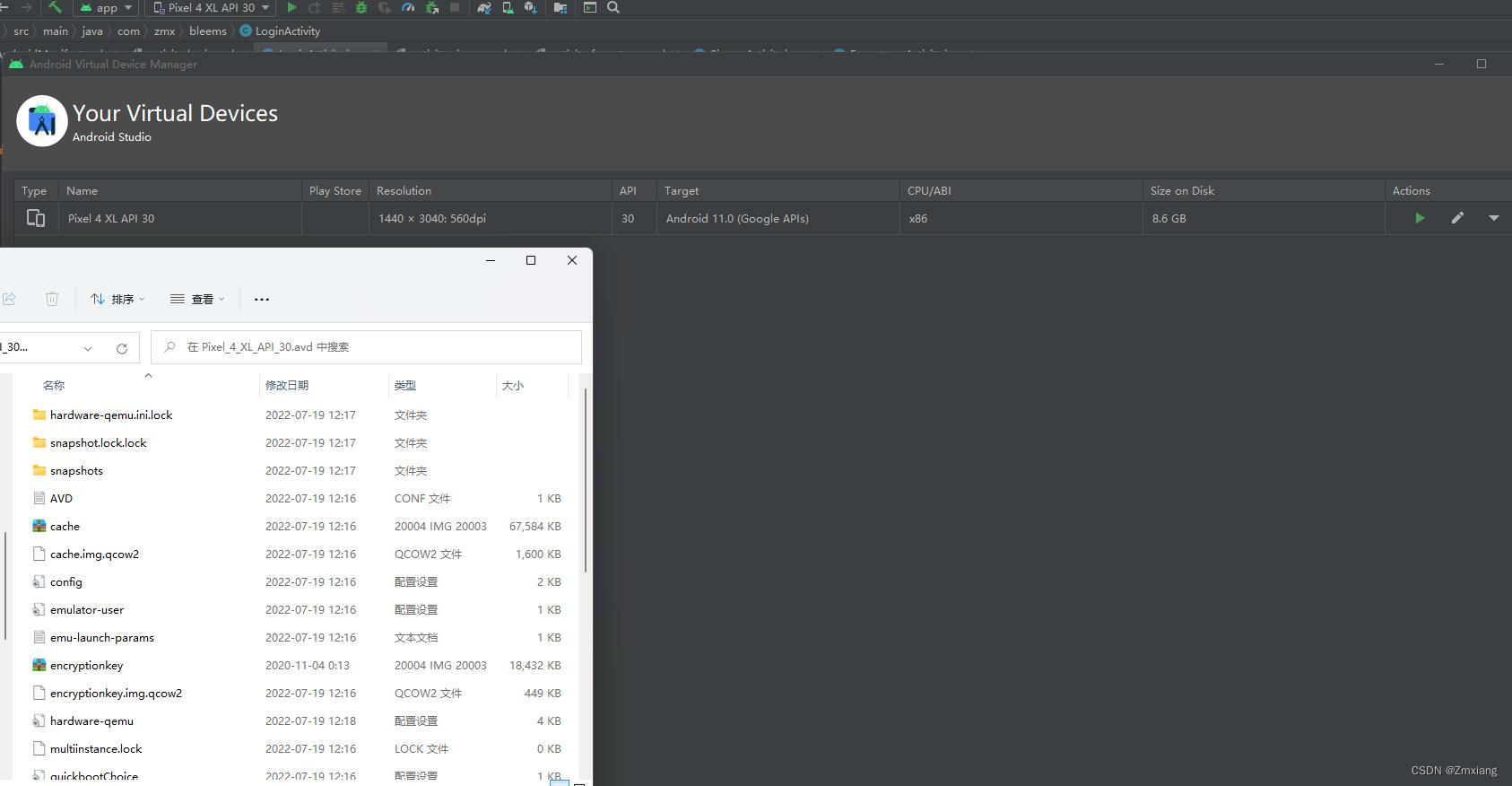Click the Pixel_4_XL_API_30.avd search box

366,347
